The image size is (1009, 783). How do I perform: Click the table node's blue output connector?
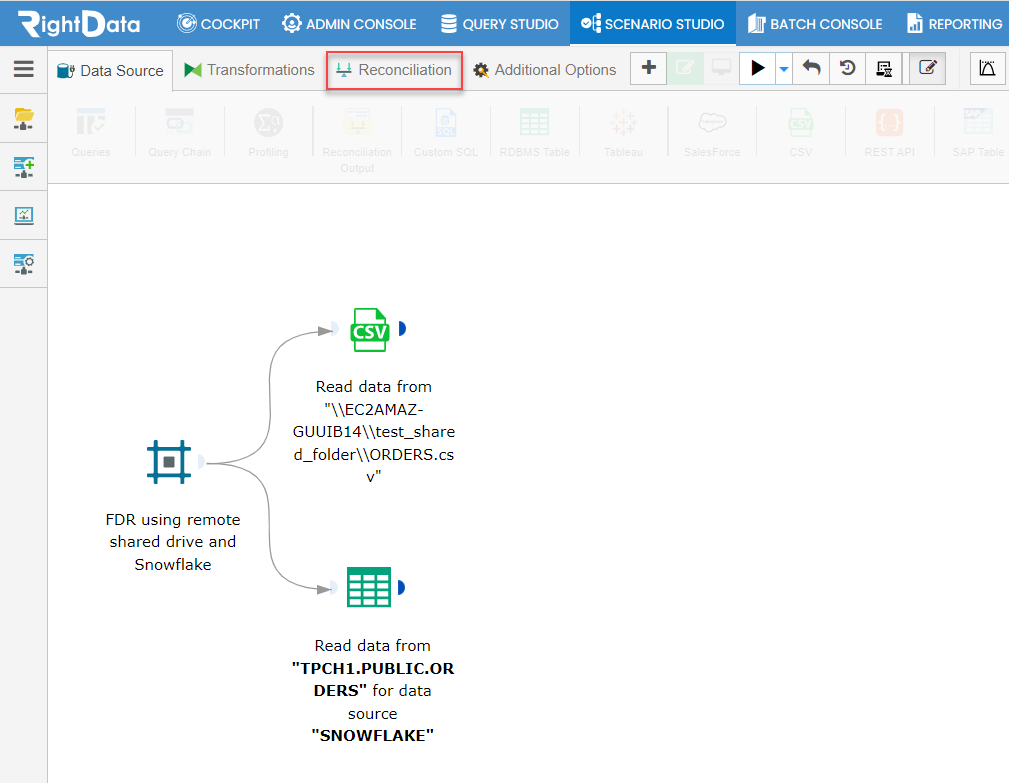[x=402, y=587]
